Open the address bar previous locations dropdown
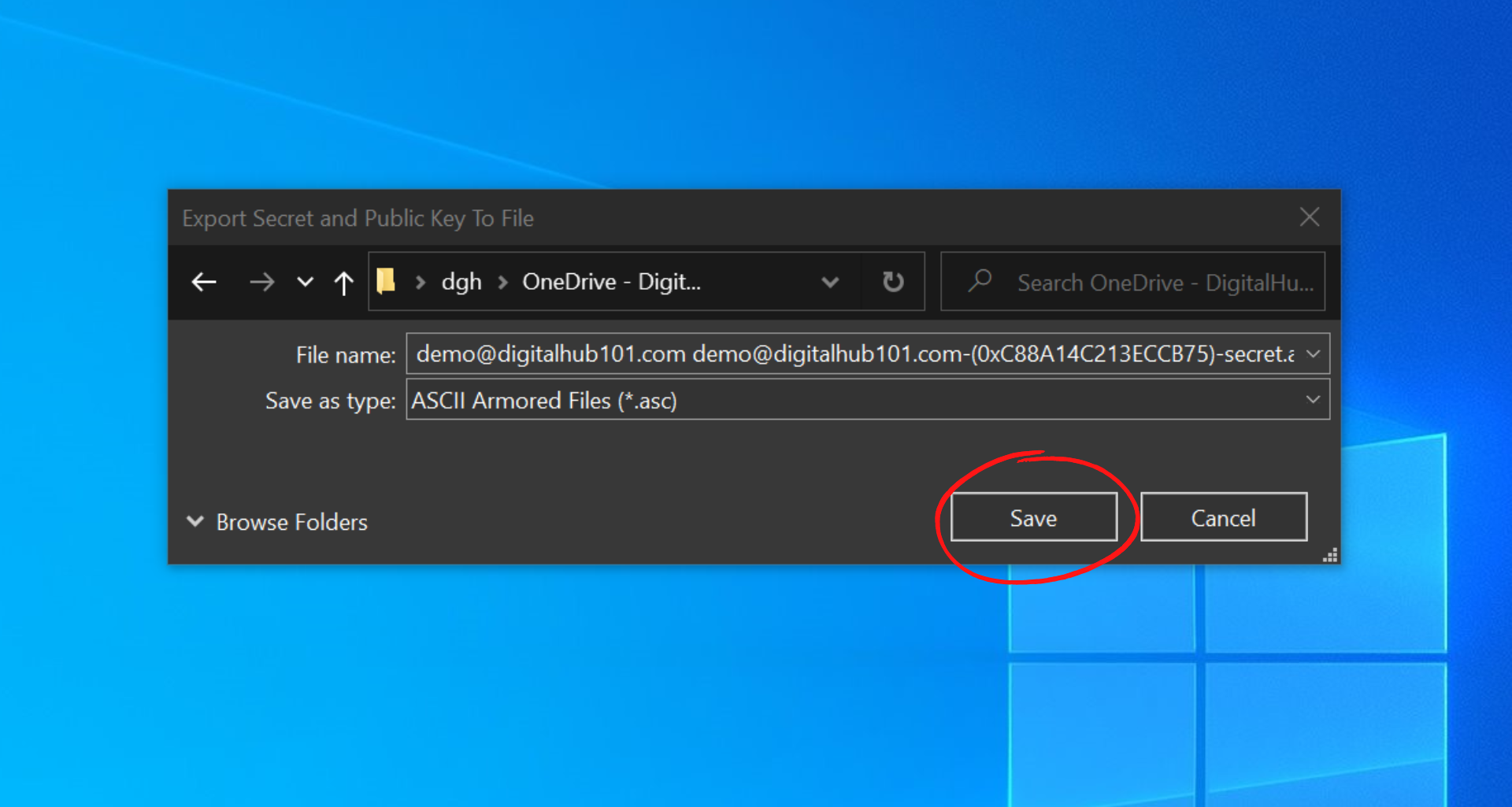 (830, 282)
